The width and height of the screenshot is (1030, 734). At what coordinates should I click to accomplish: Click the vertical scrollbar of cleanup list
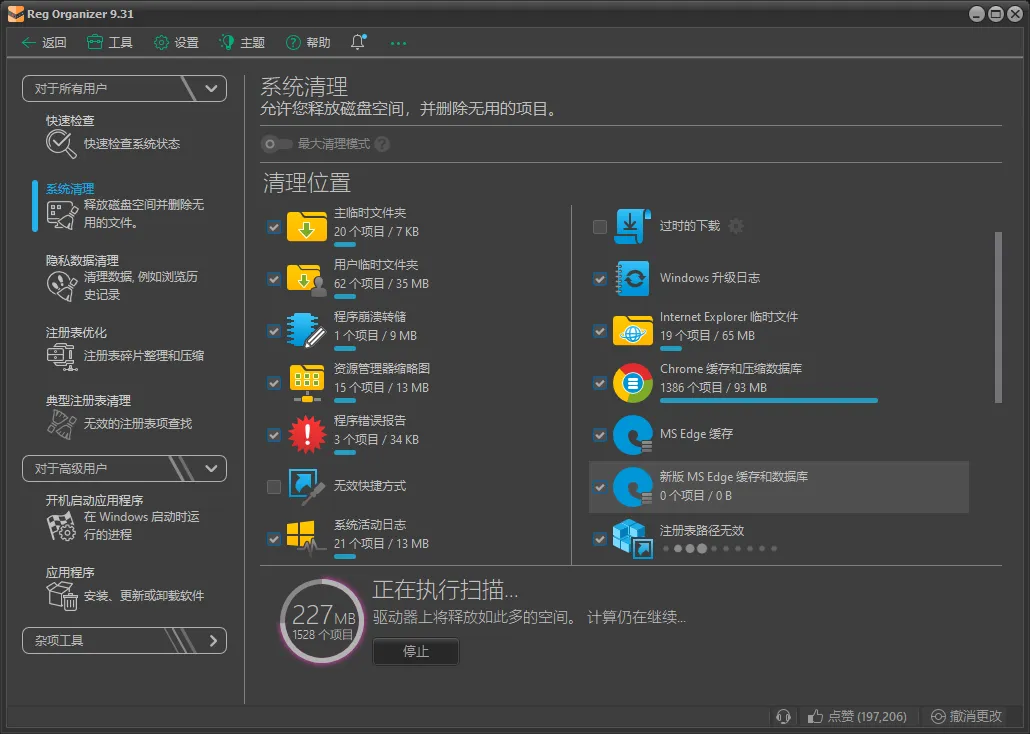pos(998,317)
